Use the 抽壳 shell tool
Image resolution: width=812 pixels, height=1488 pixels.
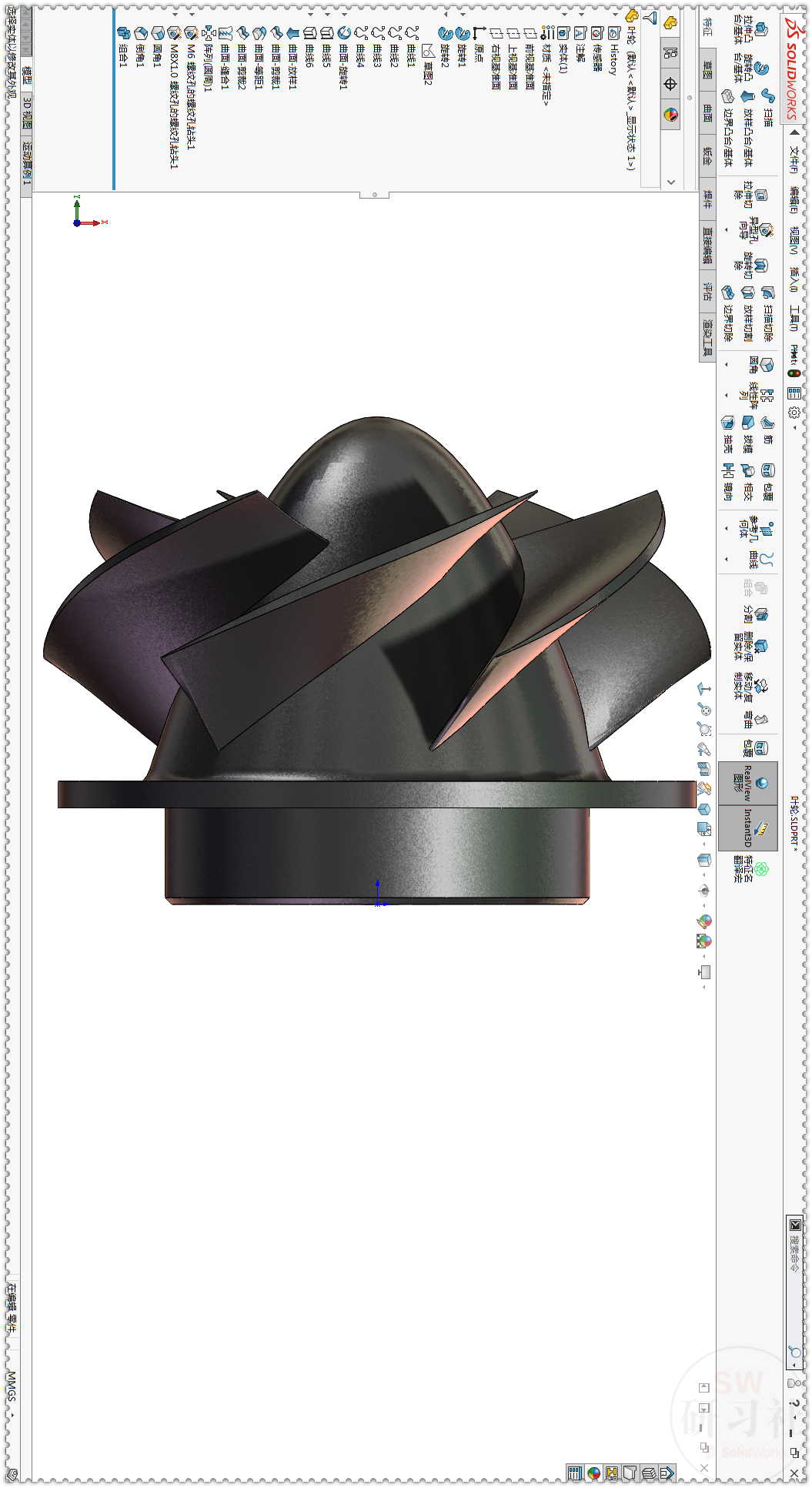click(727, 433)
